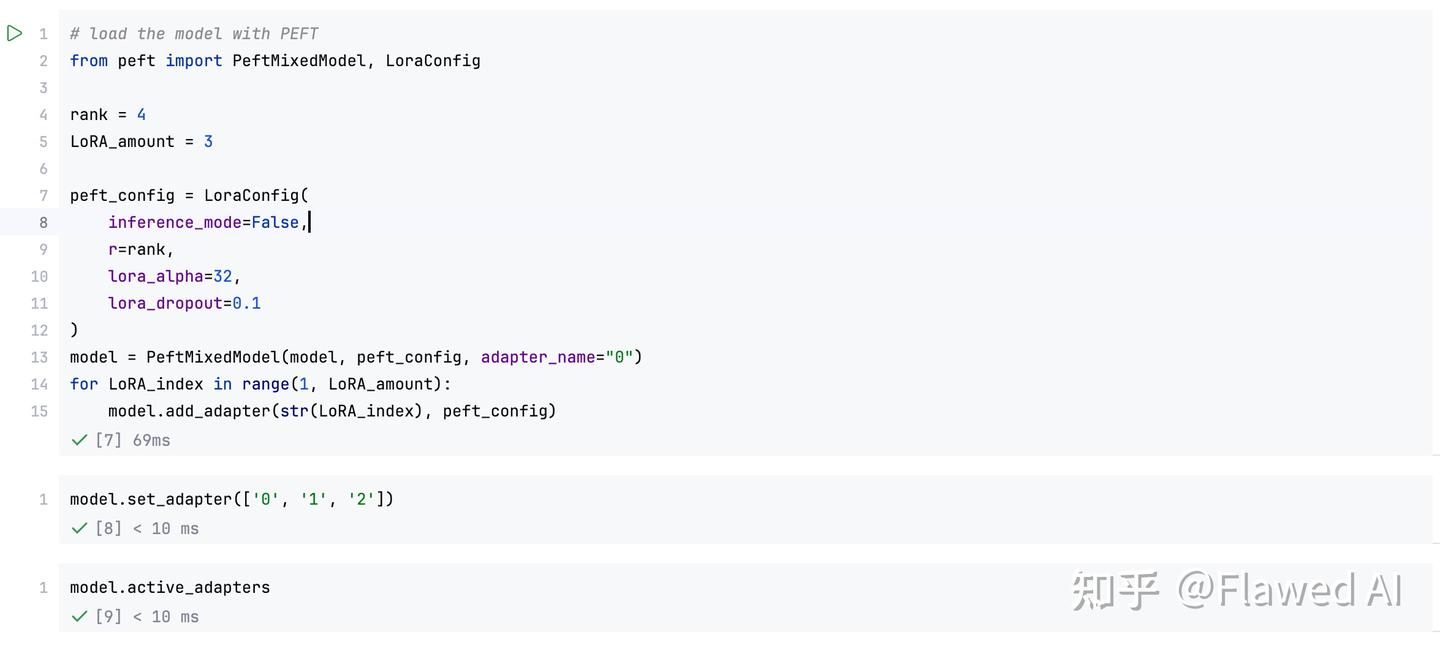Click the rank value 4

pos(141,115)
